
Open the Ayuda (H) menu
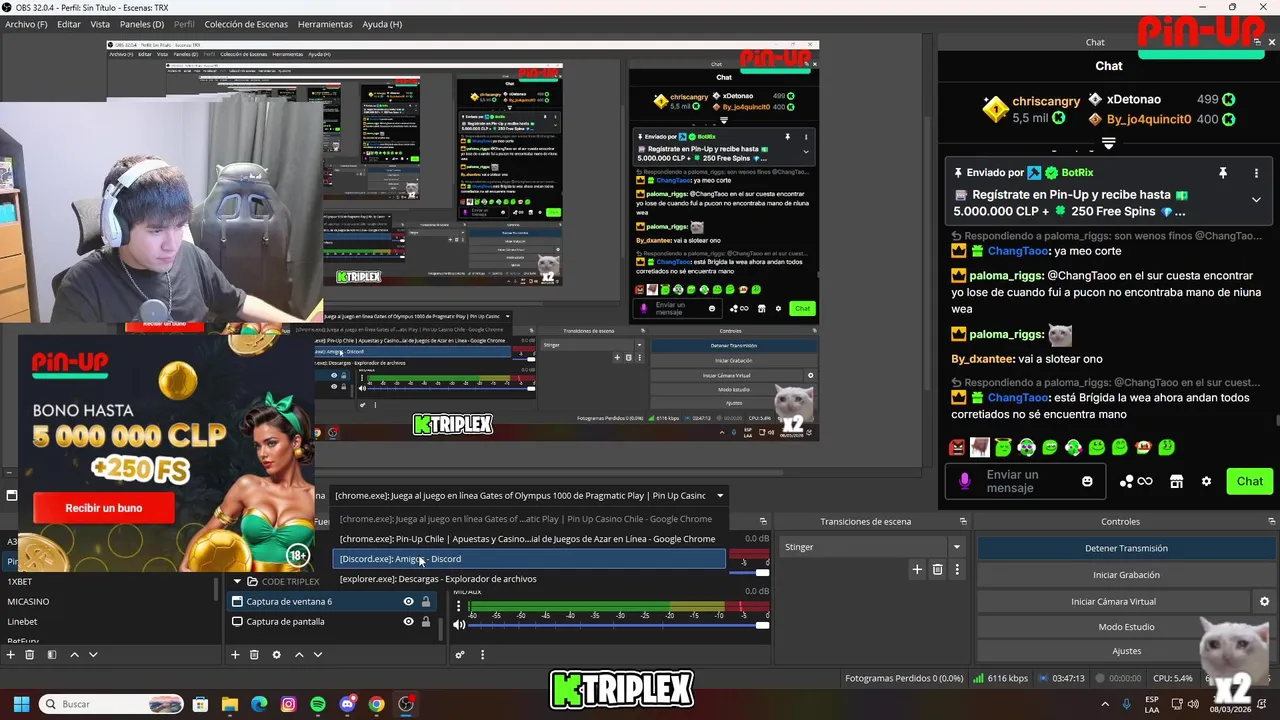(x=382, y=24)
